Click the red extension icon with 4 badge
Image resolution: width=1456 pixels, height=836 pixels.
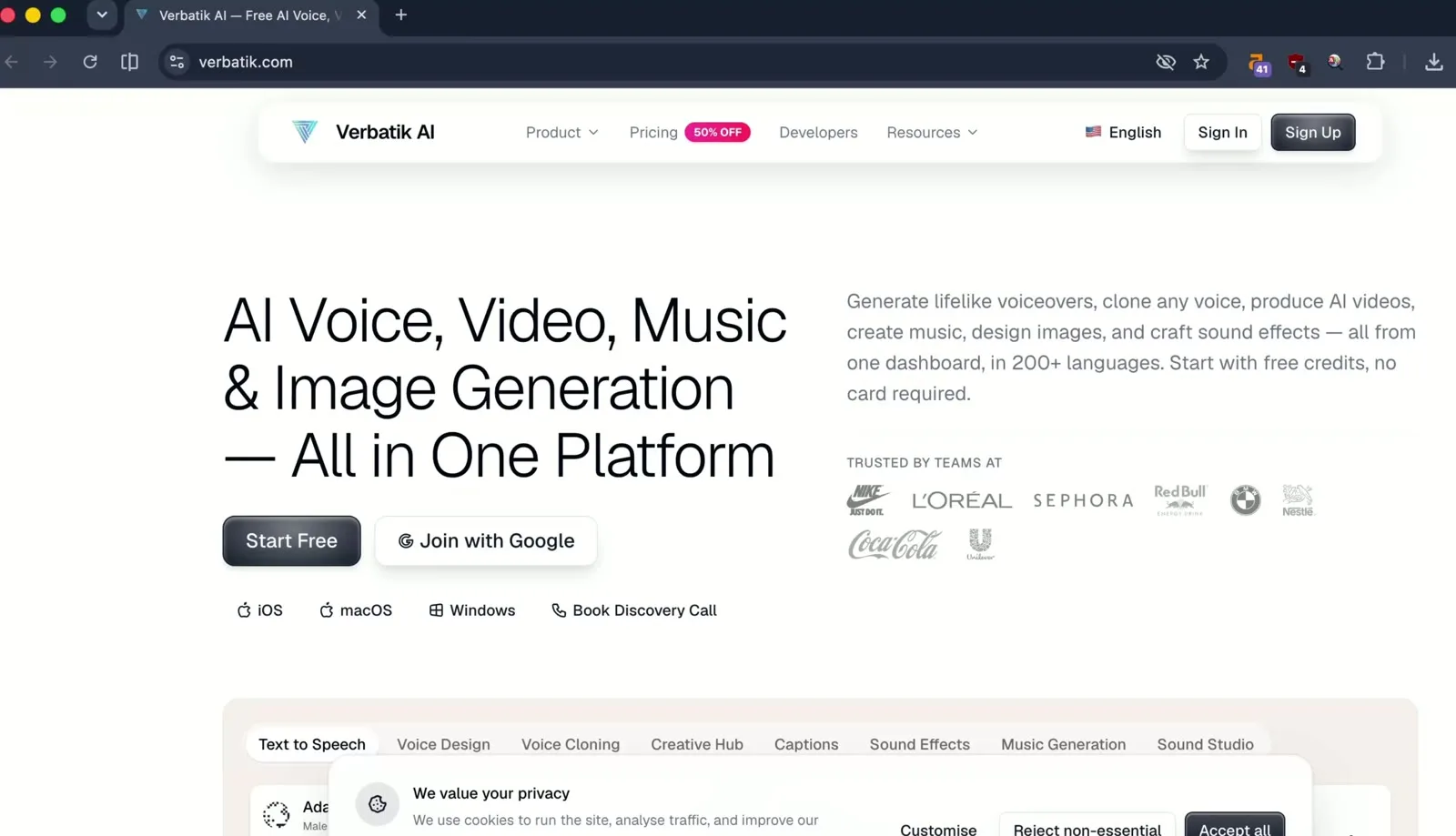coord(1298,64)
